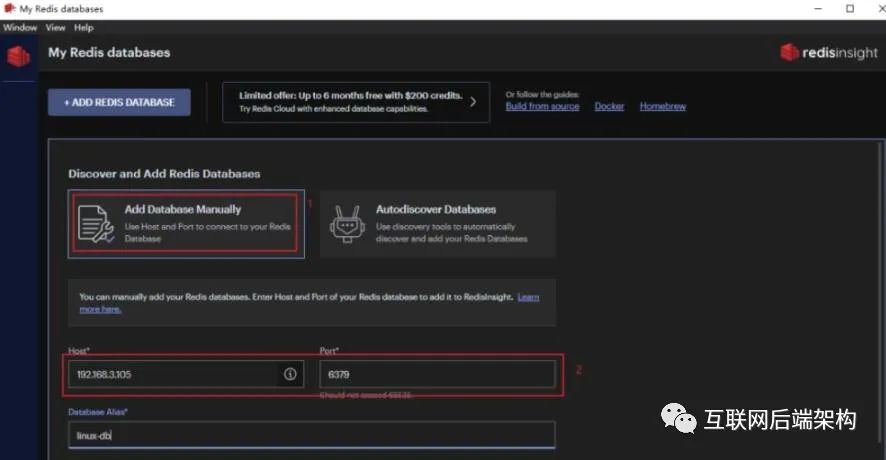Image resolution: width=886 pixels, height=460 pixels.
Task: Click the Discover and Add Redis Databases heading
Action: click(x=164, y=173)
